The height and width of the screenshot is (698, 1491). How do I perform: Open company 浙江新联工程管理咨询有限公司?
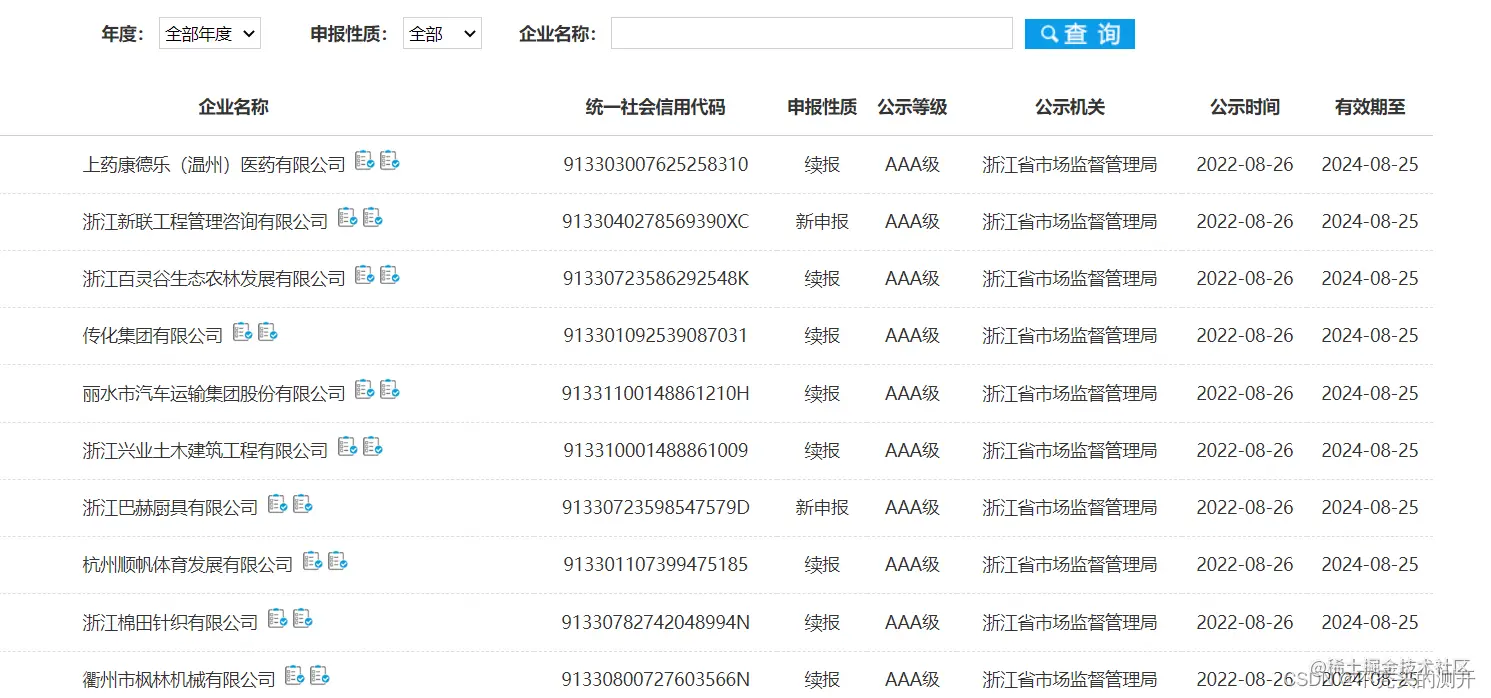(205, 222)
